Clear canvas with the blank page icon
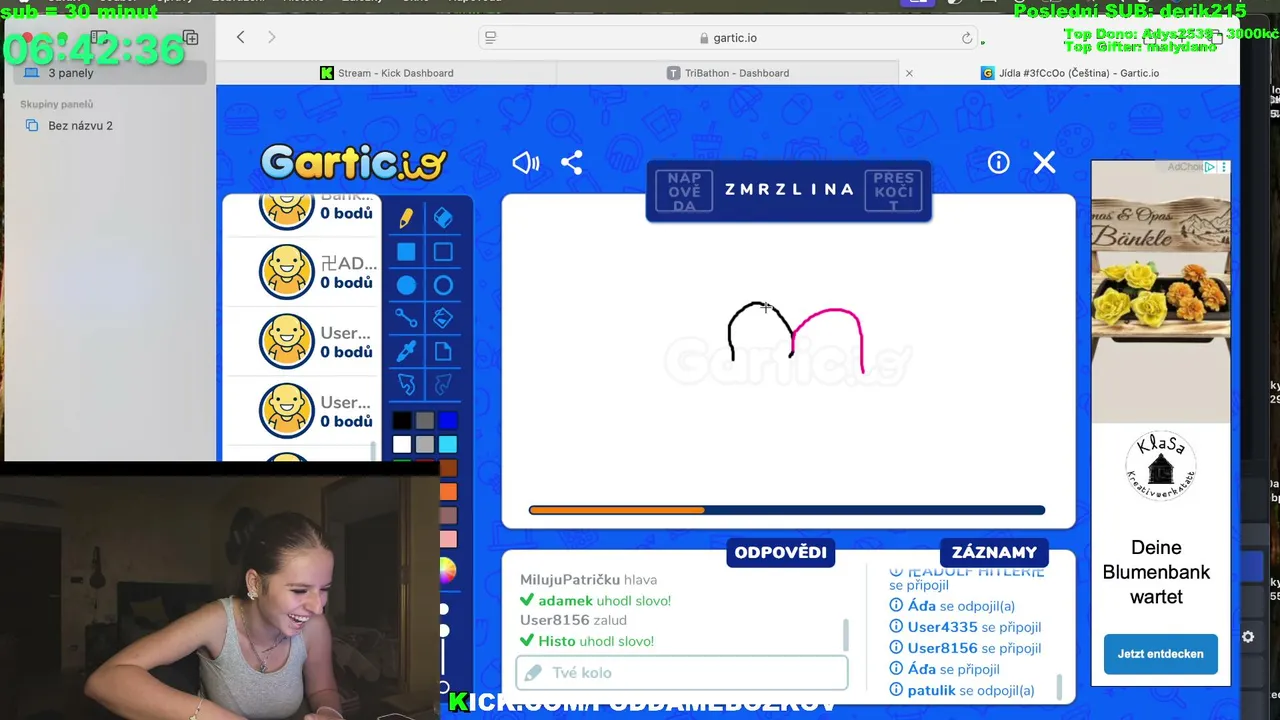The height and width of the screenshot is (720, 1280). [443, 351]
